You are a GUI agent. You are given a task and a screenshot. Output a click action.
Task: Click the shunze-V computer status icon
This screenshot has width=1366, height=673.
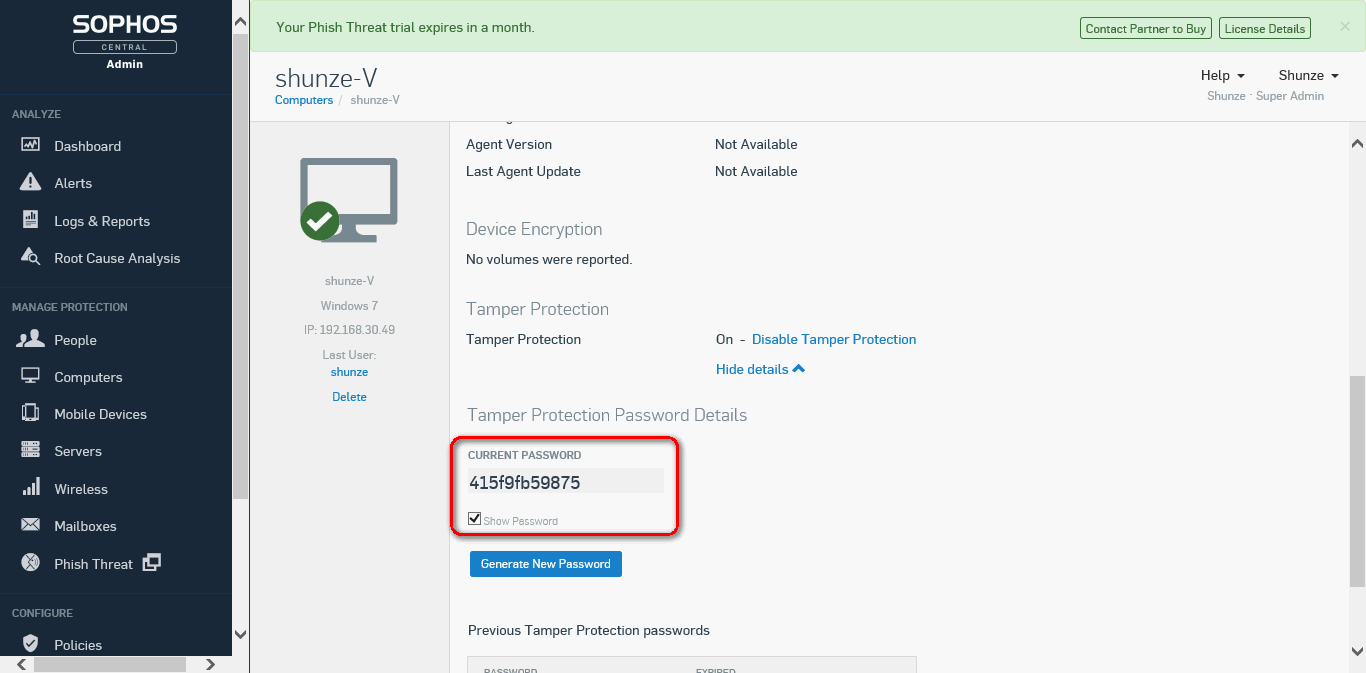pyautogui.click(x=349, y=200)
